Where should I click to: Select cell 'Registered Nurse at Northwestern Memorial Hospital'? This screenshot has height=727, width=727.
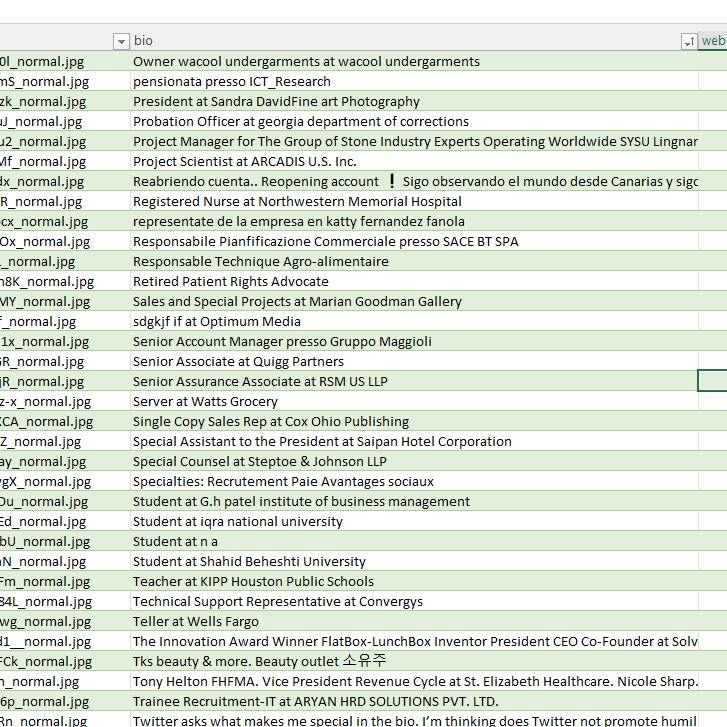point(414,201)
